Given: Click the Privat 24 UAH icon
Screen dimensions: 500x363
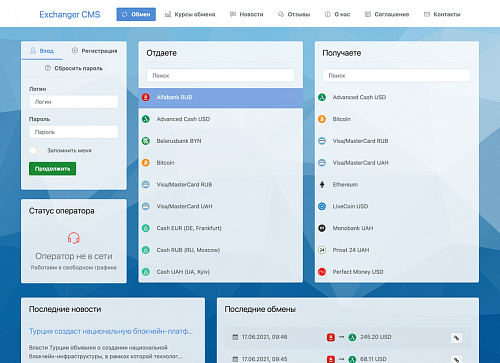Looking at the screenshot, I should [x=322, y=250].
